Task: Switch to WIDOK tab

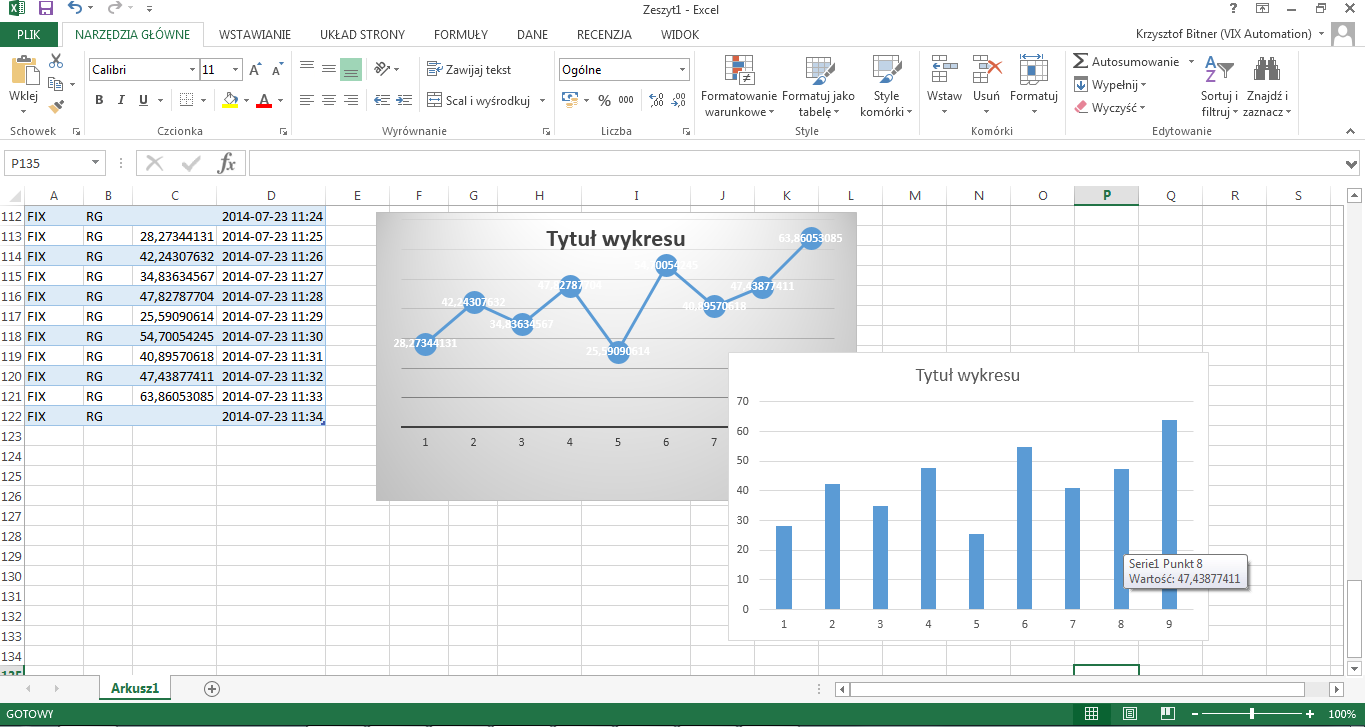Action: [680, 34]
